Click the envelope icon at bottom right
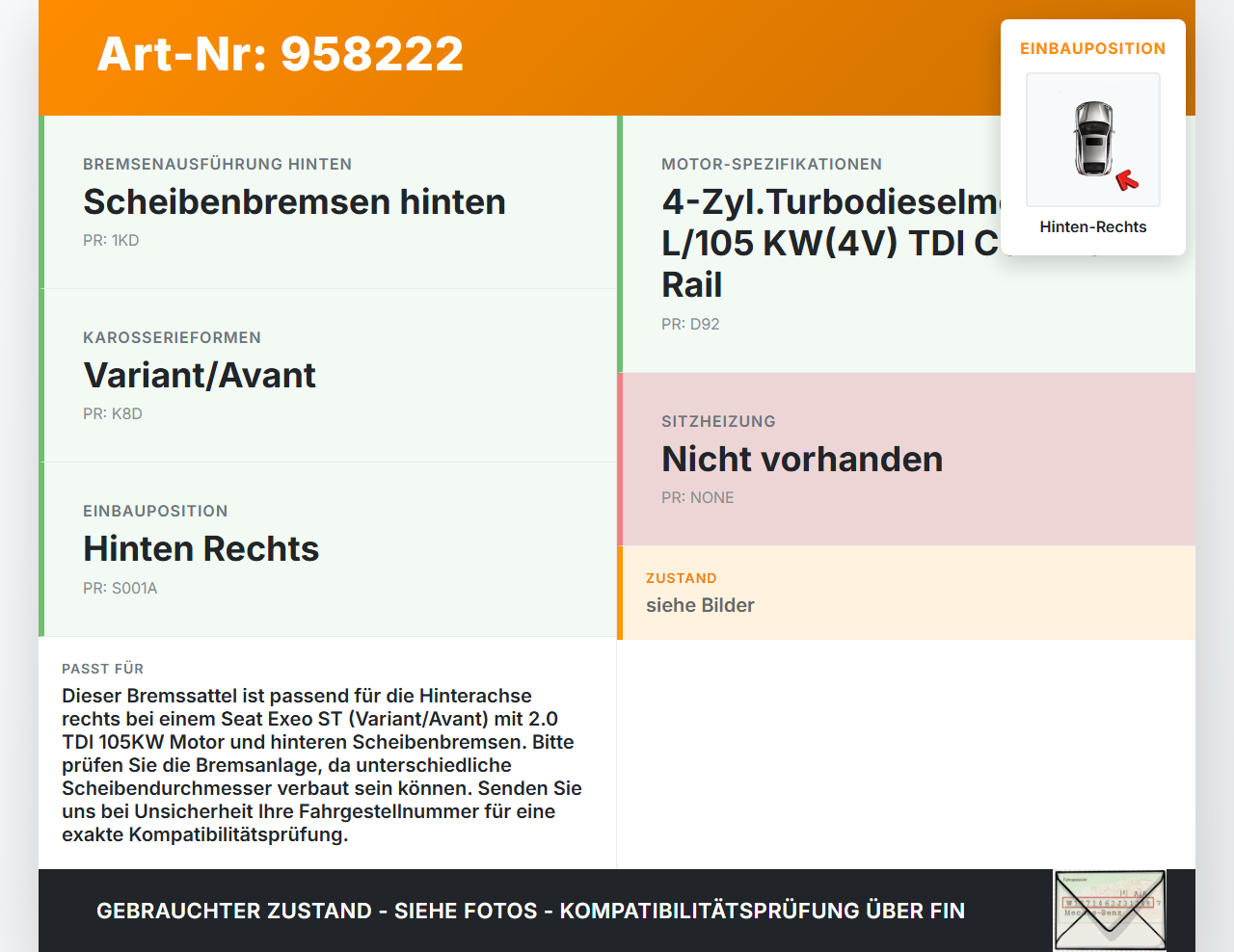Screen dimensions: 1234x952 (x=1111, y=910)
